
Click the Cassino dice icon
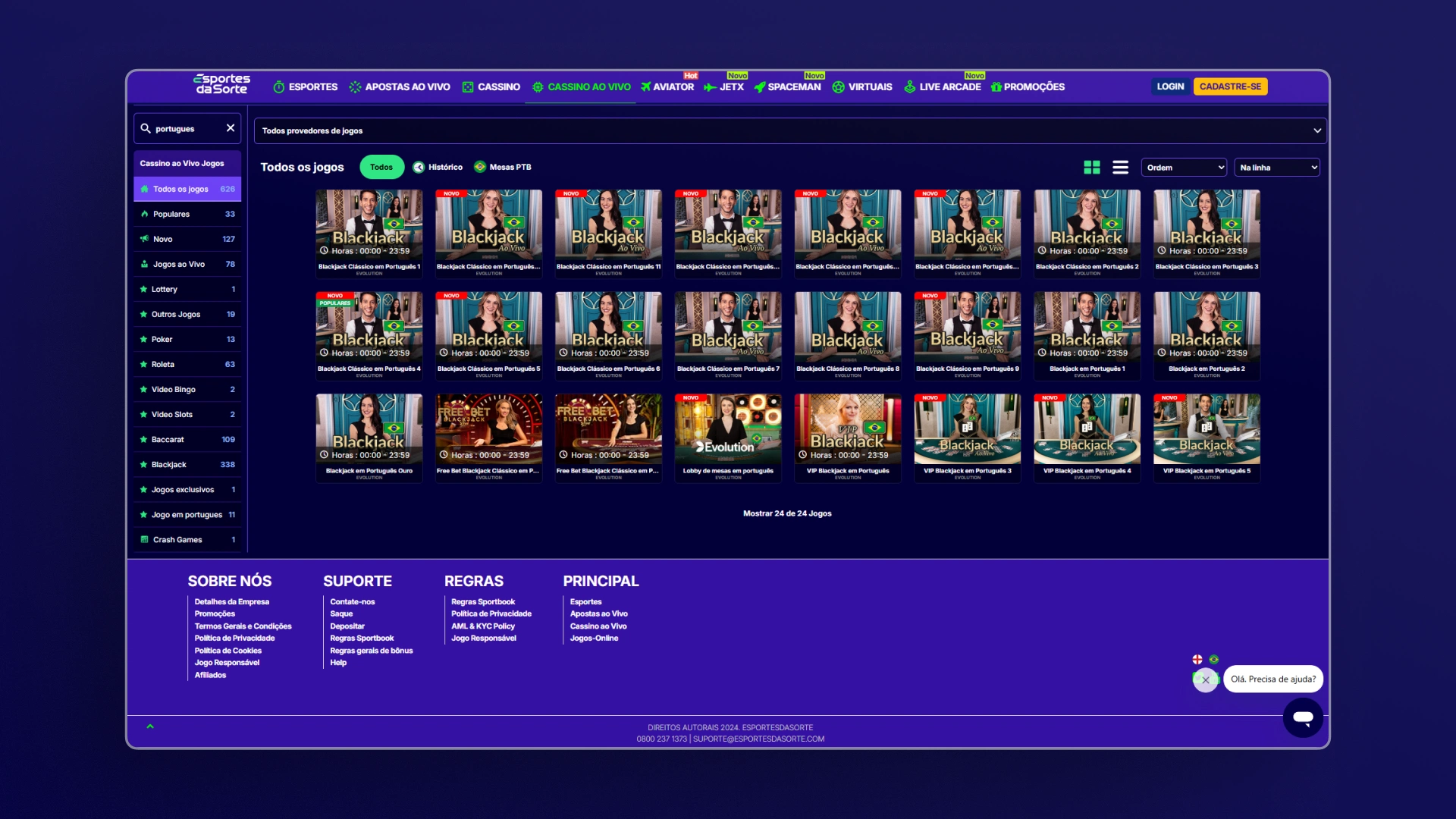[x=468, y=87]
